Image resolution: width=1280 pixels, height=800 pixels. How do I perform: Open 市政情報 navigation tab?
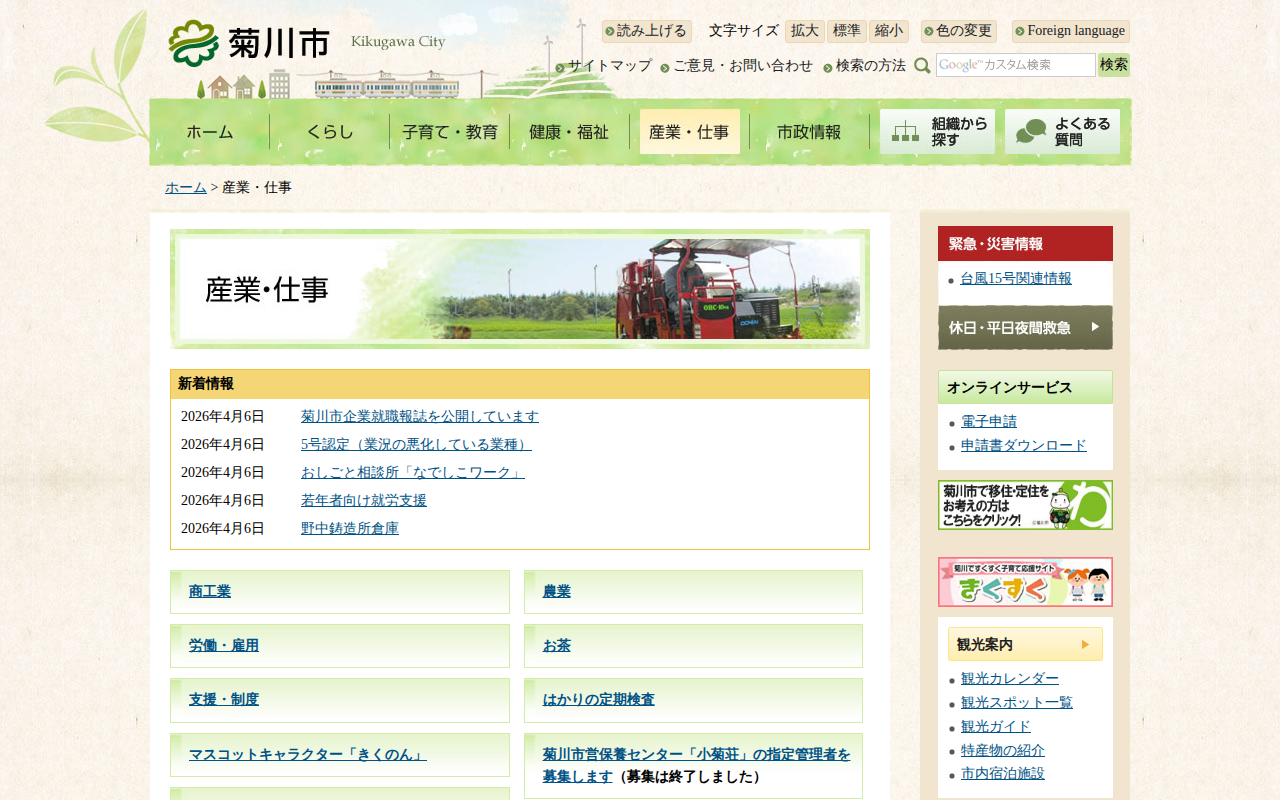(x=809, y=132)
